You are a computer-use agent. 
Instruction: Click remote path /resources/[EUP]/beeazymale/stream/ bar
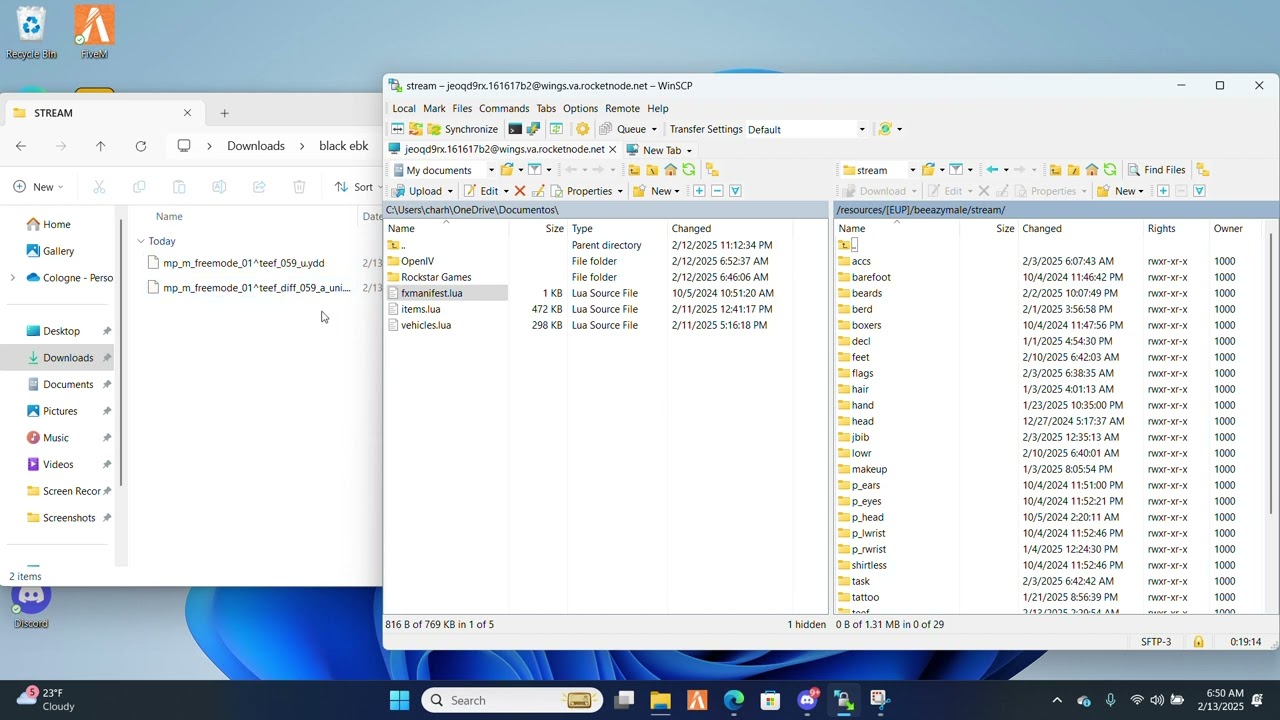(x=1056, y=210)
